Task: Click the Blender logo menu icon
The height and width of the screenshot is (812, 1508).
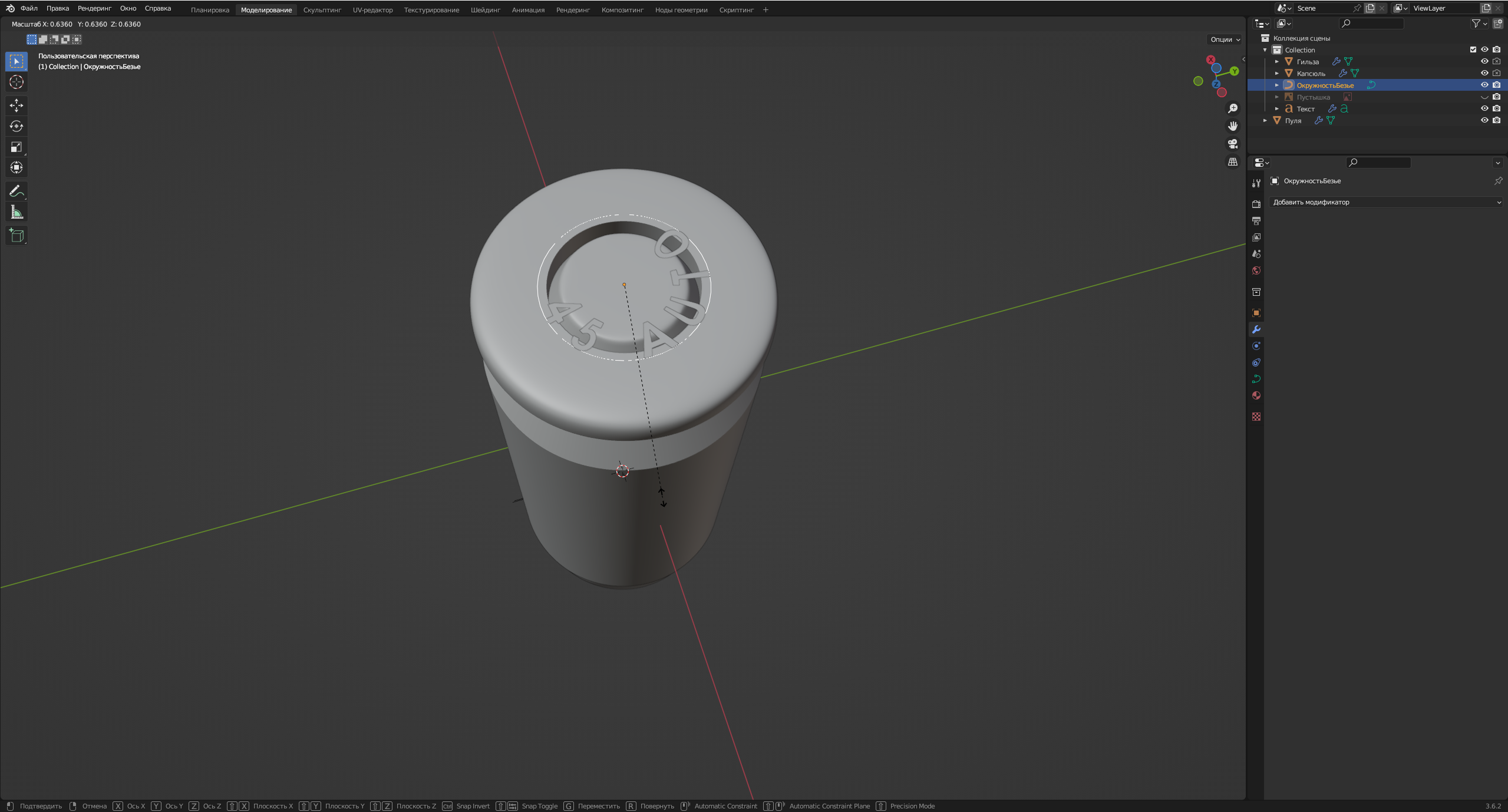Action: (10, 8)
